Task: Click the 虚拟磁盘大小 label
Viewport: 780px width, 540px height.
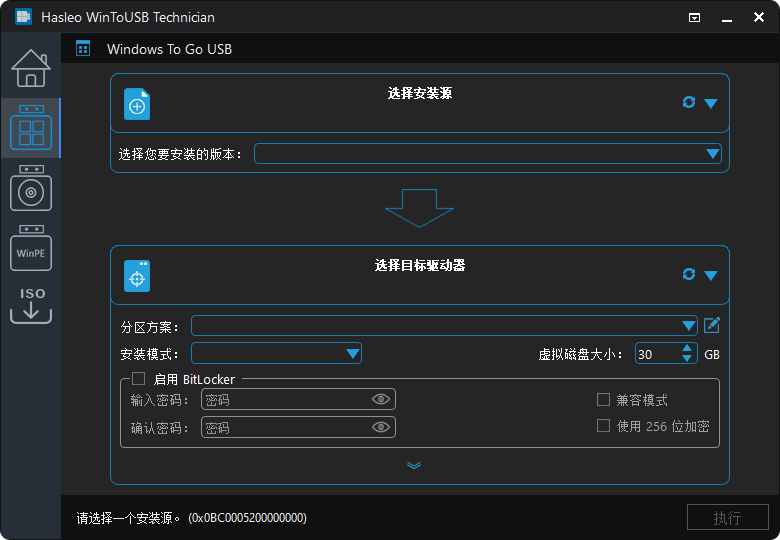Action: 580,354
